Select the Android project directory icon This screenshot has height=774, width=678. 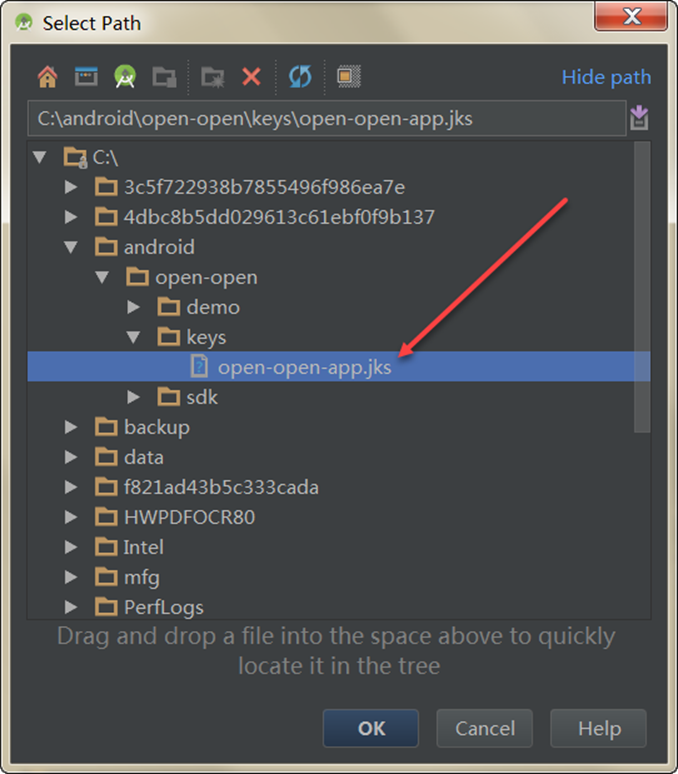tap(125, 77)
